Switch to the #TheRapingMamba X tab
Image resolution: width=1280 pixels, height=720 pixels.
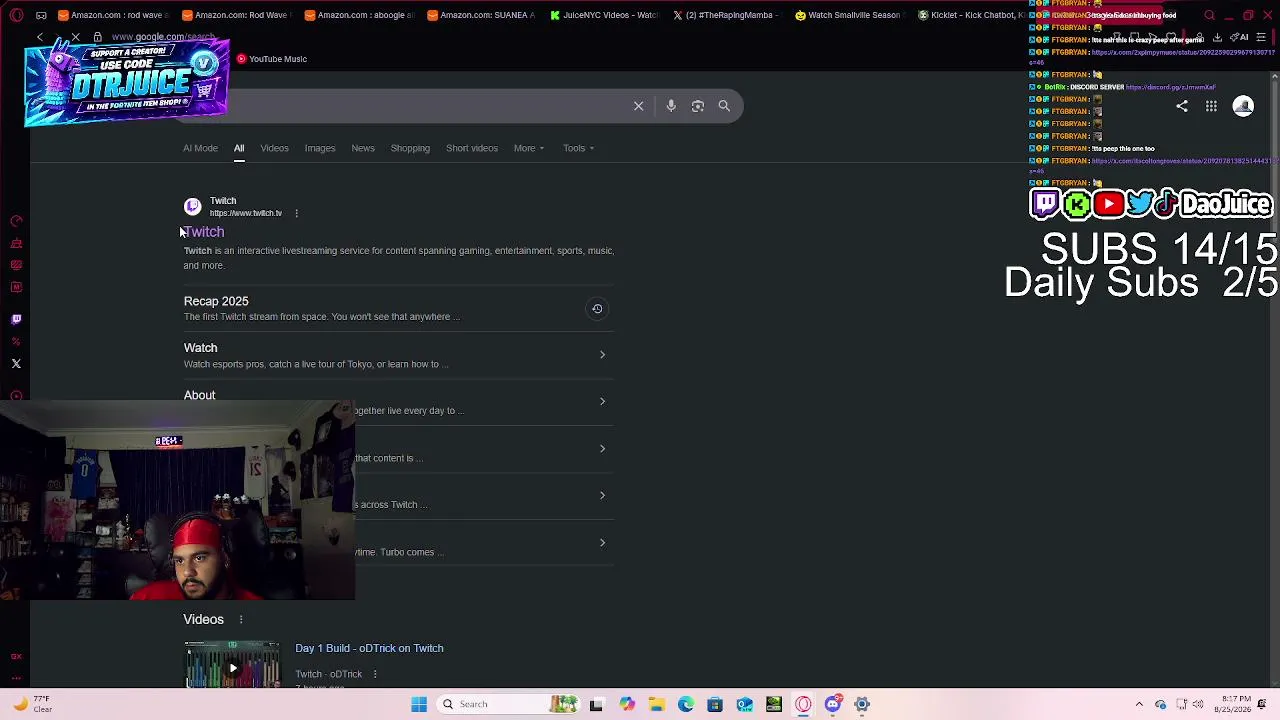tap(726, 15)
